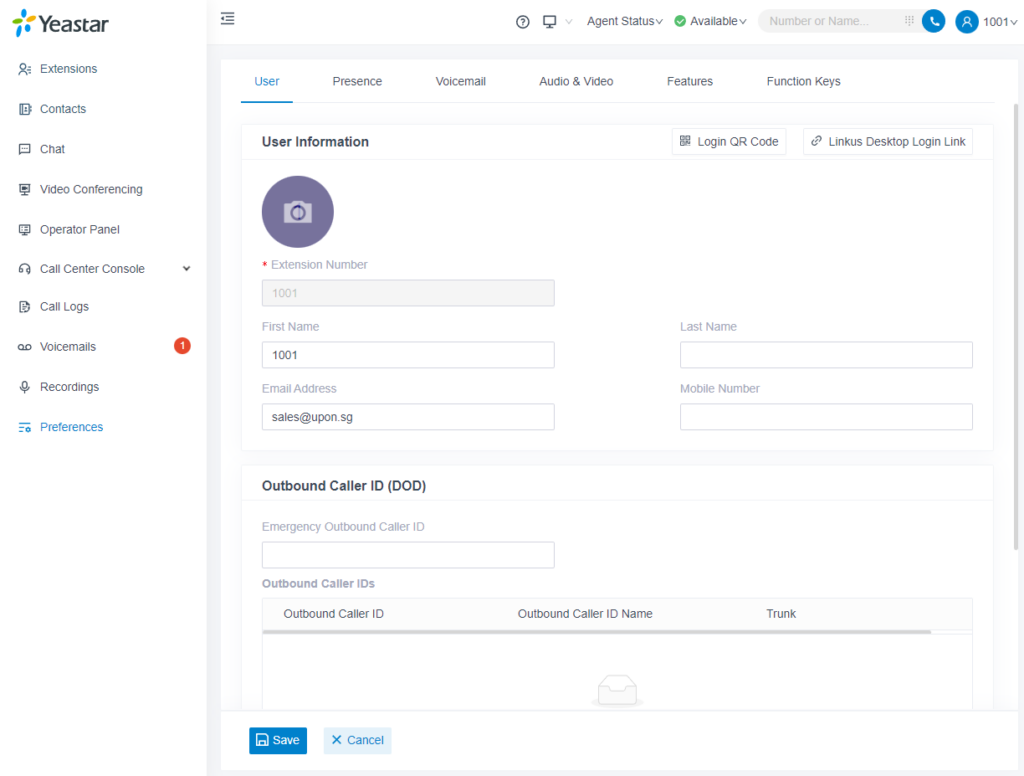
Task: Click the Login QR Code button
Action: coord(728,142)
